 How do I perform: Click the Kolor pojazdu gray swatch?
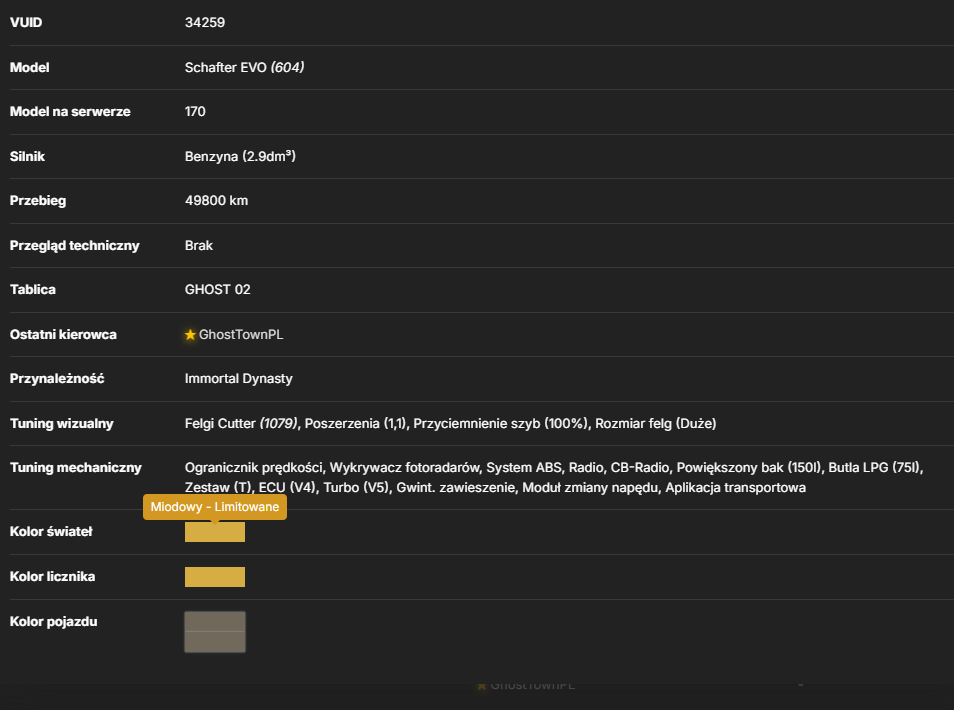215,632
